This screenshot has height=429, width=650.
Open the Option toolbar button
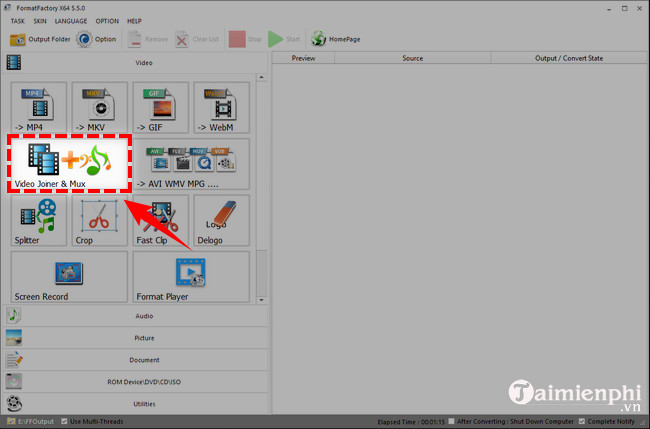[x=96, y=39]
